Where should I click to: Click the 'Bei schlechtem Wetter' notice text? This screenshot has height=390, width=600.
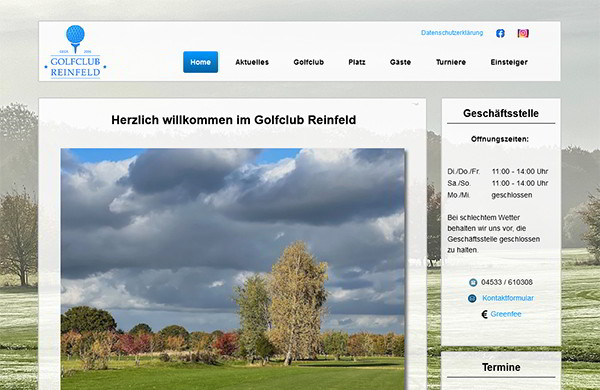pos(494,234)
